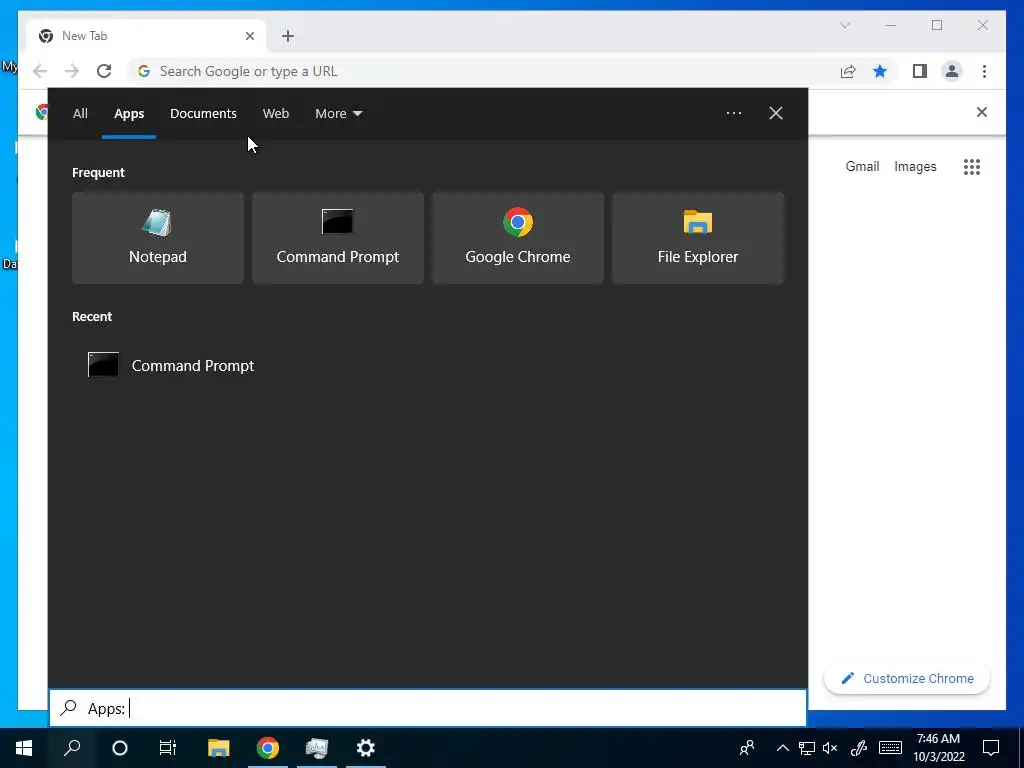1024x768 pixels.
Task: Dismiss the Chrome notification bar
Action: click(982, 112)
